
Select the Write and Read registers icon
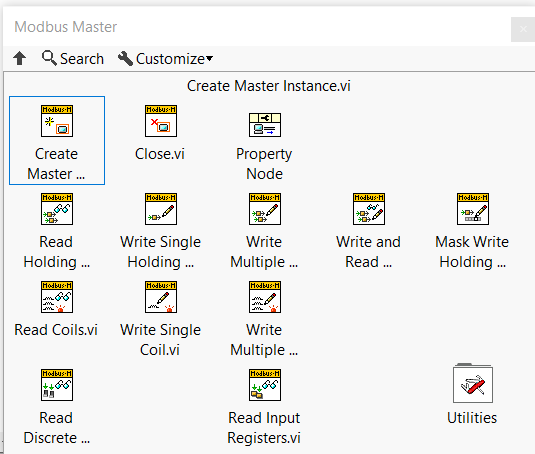pyautogui.click(x=369, y=209)
